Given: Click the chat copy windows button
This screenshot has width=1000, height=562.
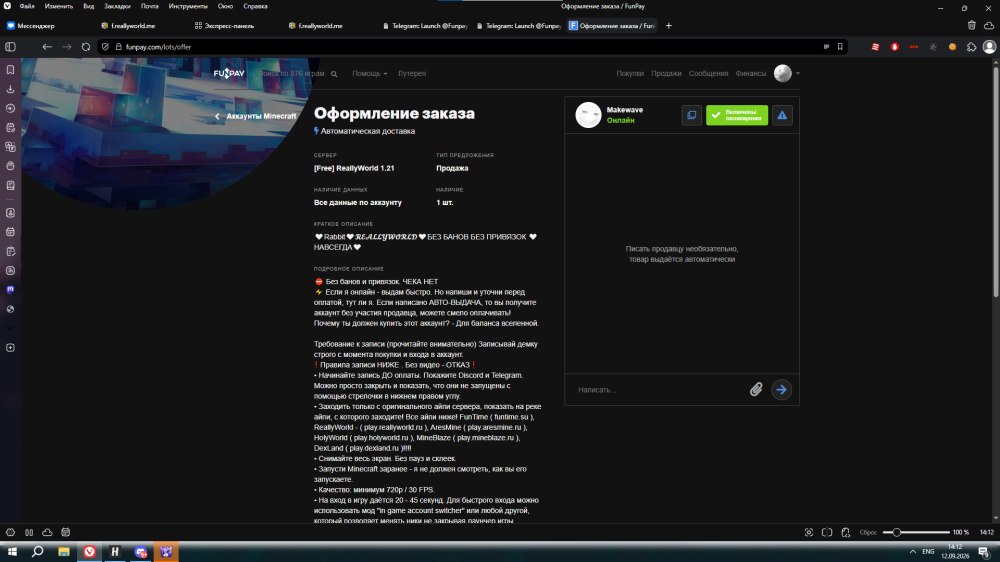Looking at the screenshot, I should (691, 115).
